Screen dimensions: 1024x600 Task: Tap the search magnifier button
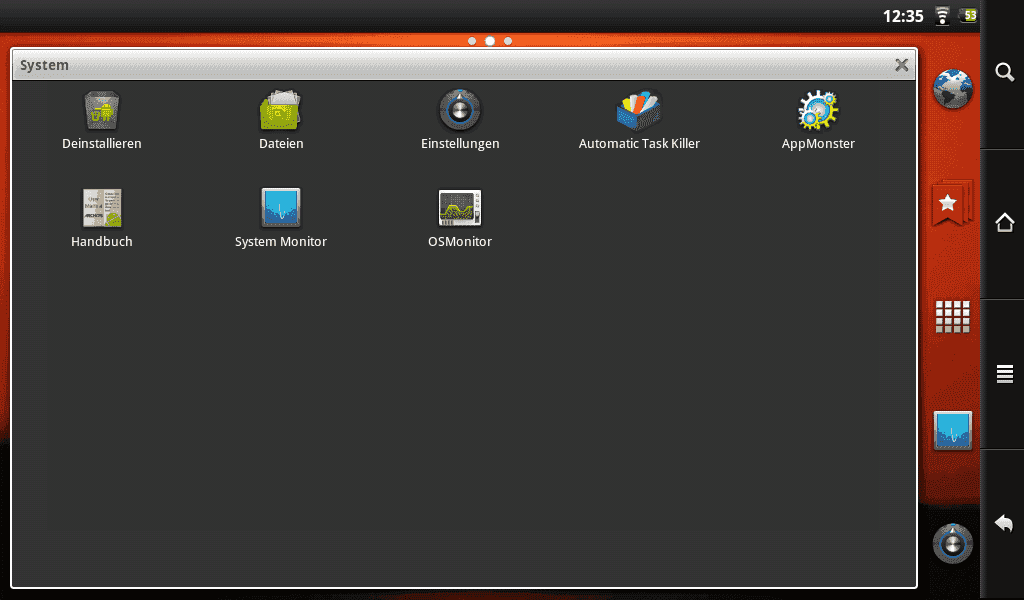(1004, 72)
